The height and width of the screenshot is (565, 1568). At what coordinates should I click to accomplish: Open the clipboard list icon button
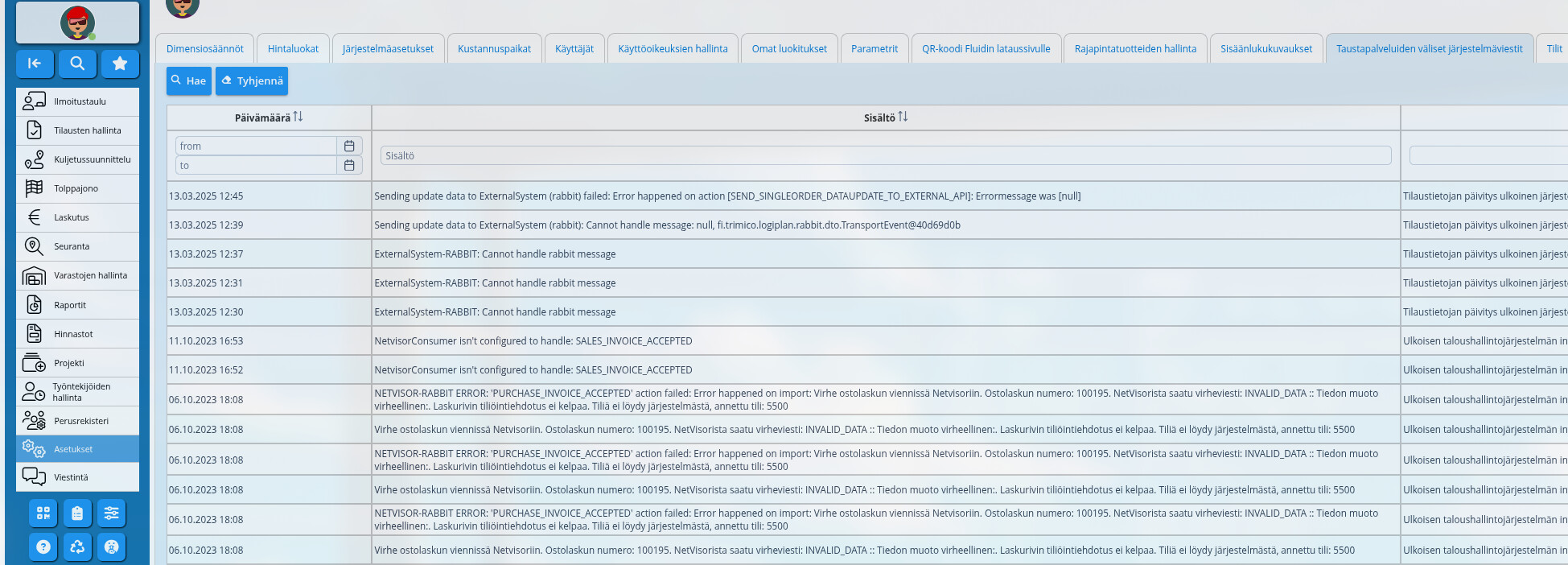77,513
